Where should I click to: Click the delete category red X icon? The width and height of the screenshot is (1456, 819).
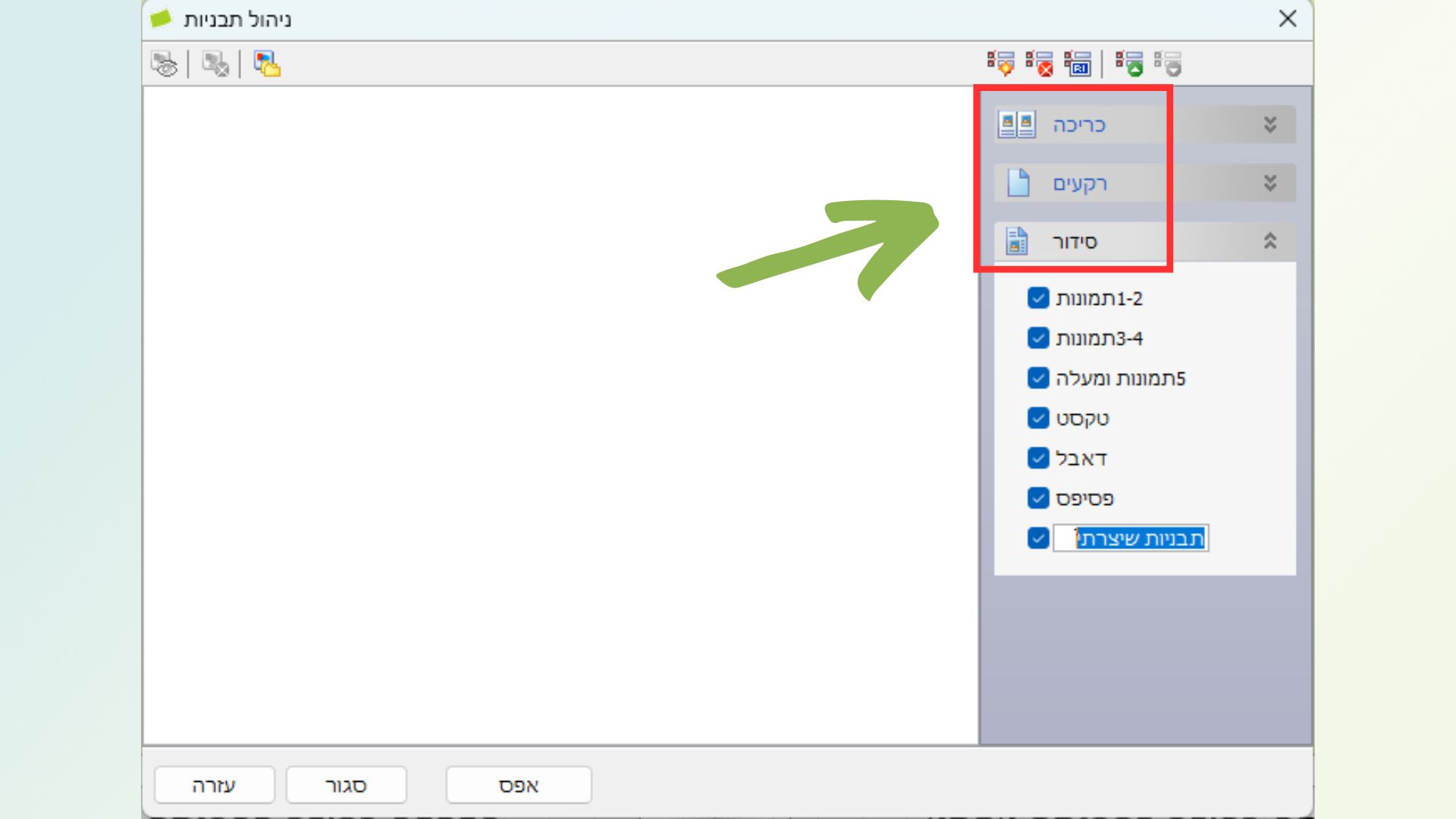(x=1039, y=64)
